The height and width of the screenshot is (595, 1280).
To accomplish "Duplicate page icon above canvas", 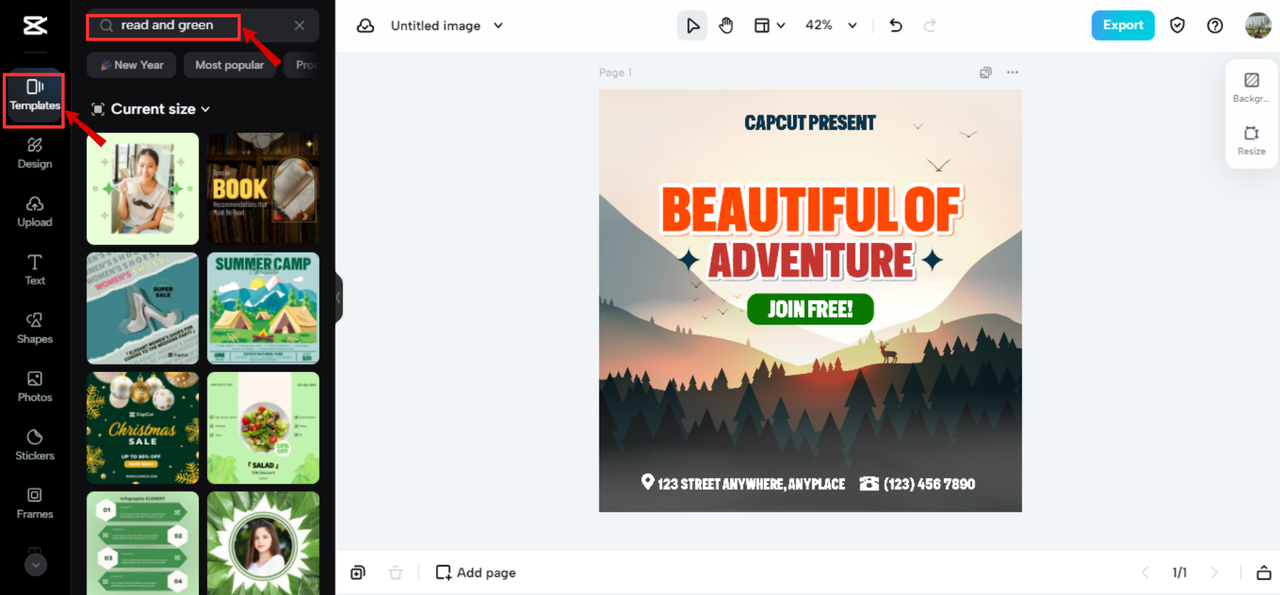I will click(x=986, y=73).
